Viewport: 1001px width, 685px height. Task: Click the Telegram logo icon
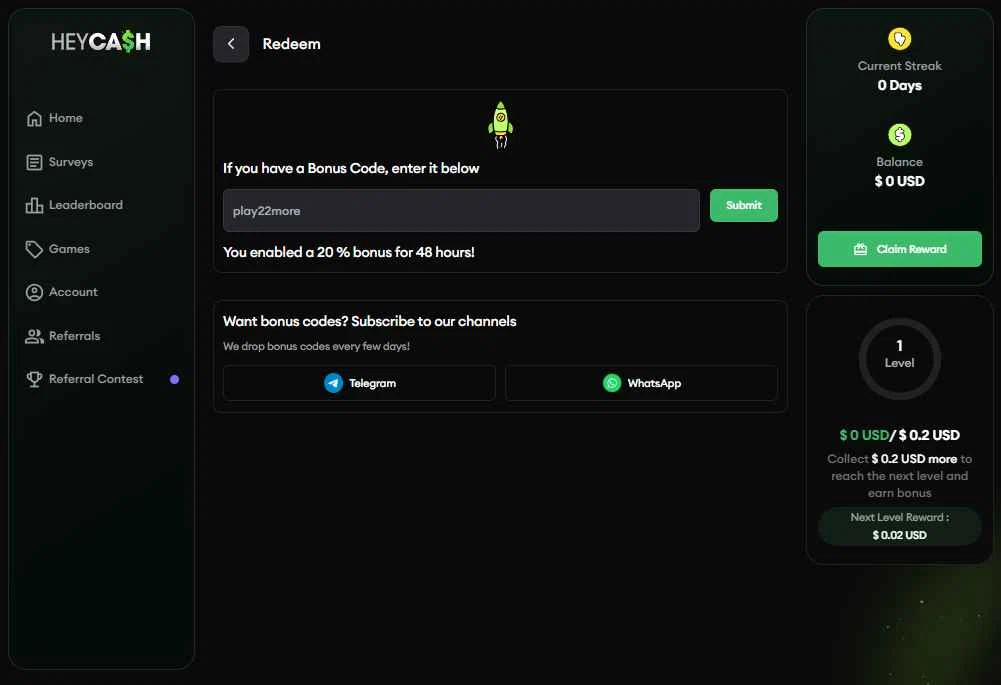point(333,383)
